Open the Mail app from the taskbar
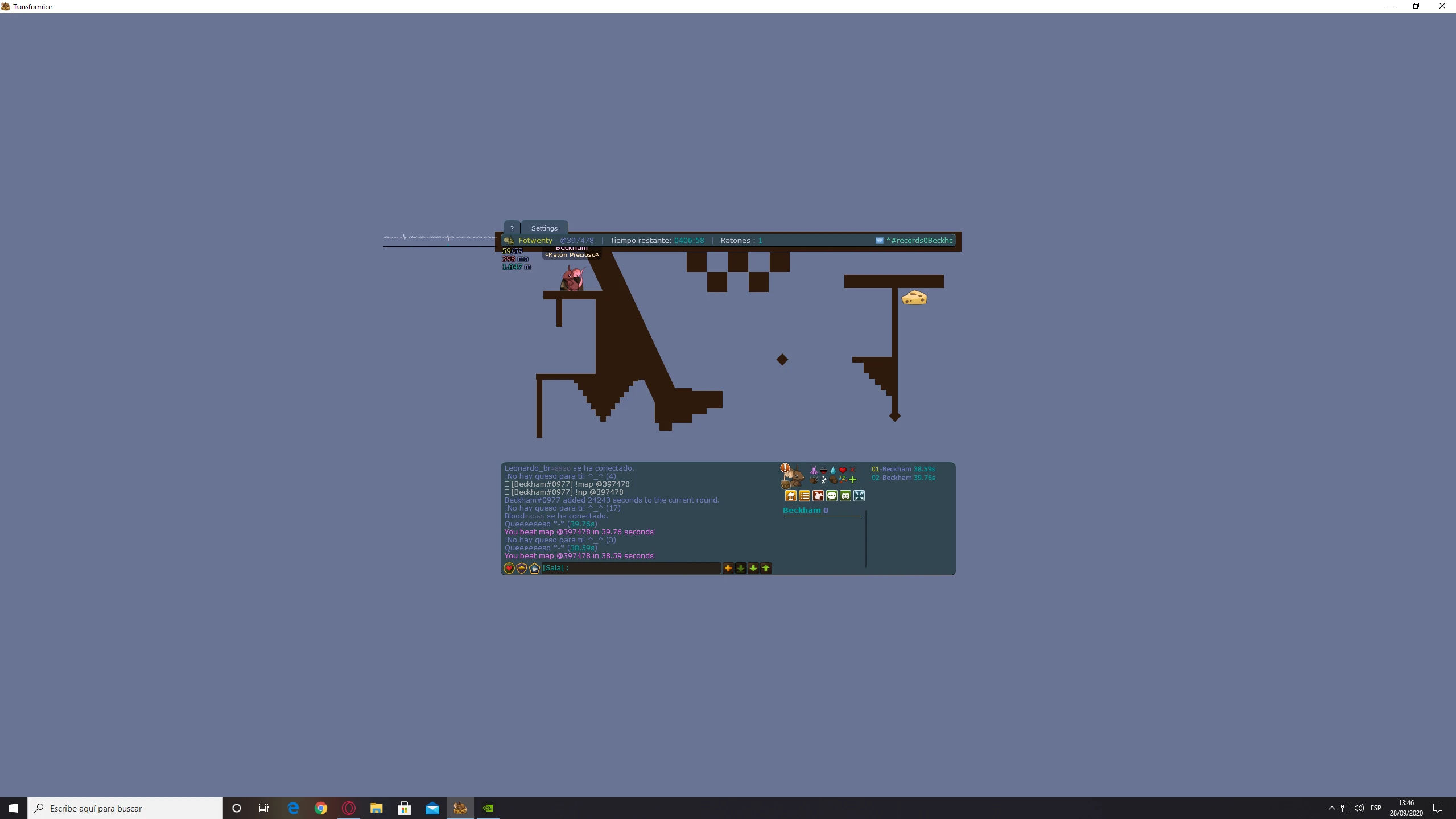 click(432, 808)
